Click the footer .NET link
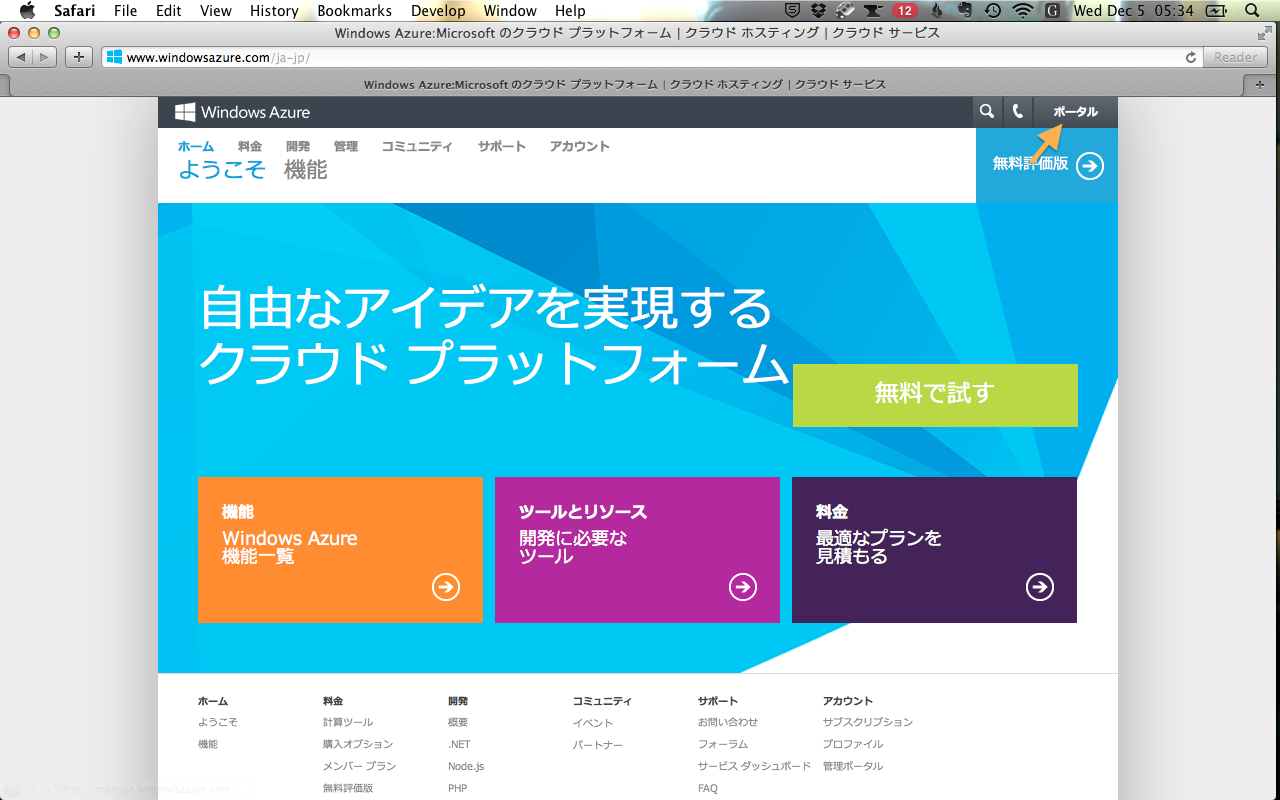This screenshot has height=800, width=1280. pos(459,744)
